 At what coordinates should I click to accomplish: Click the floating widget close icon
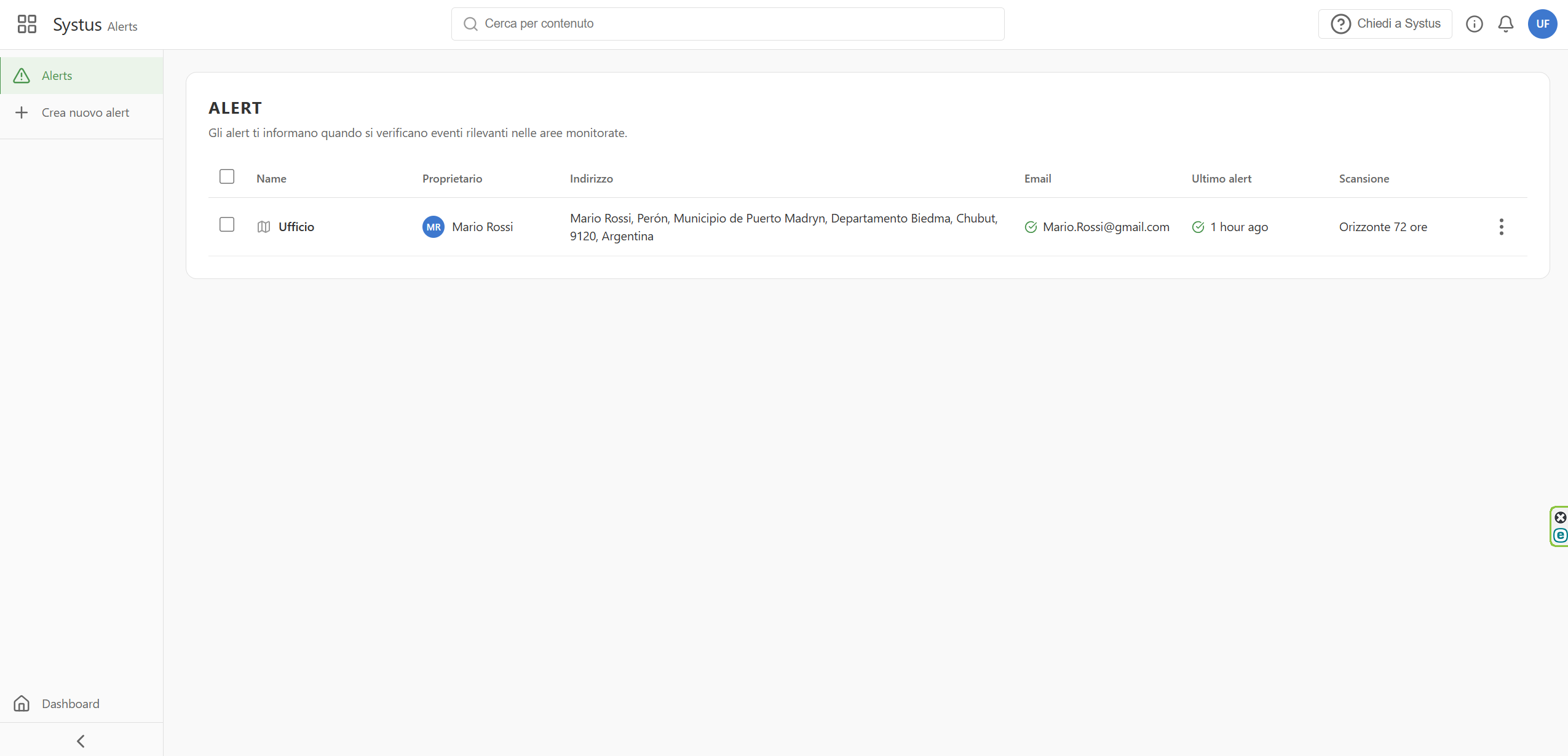[1561, 518]
